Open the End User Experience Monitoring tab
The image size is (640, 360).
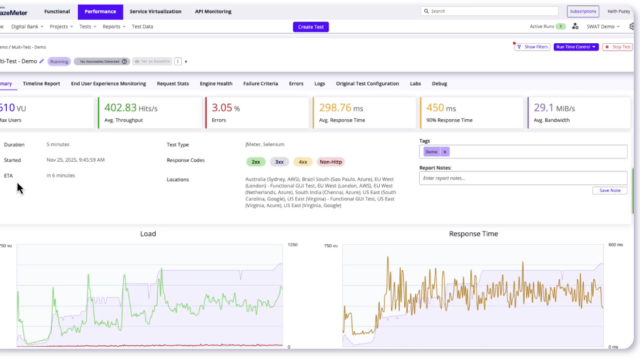(x=108, y=84)
